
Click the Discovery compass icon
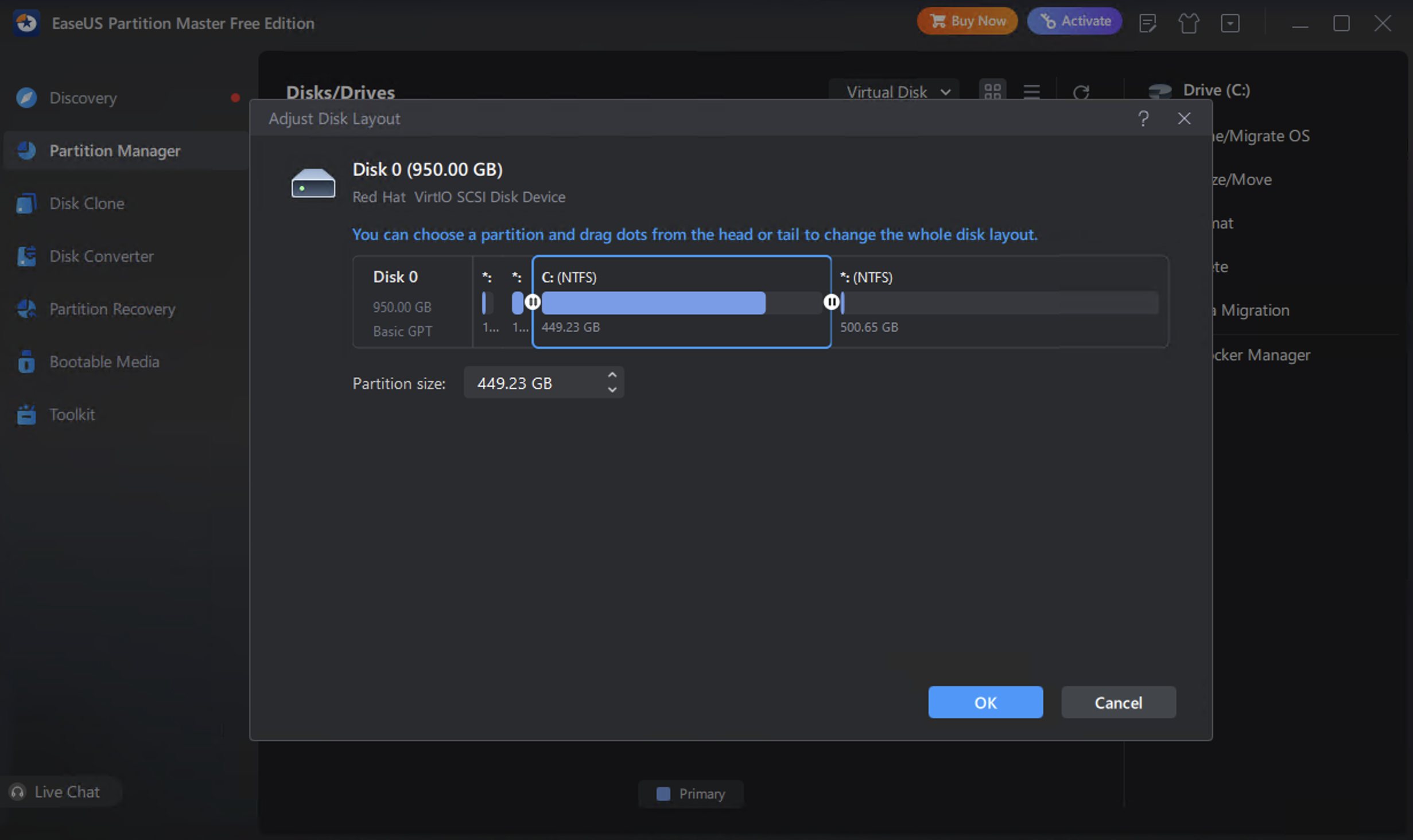[x=26, y=98]
